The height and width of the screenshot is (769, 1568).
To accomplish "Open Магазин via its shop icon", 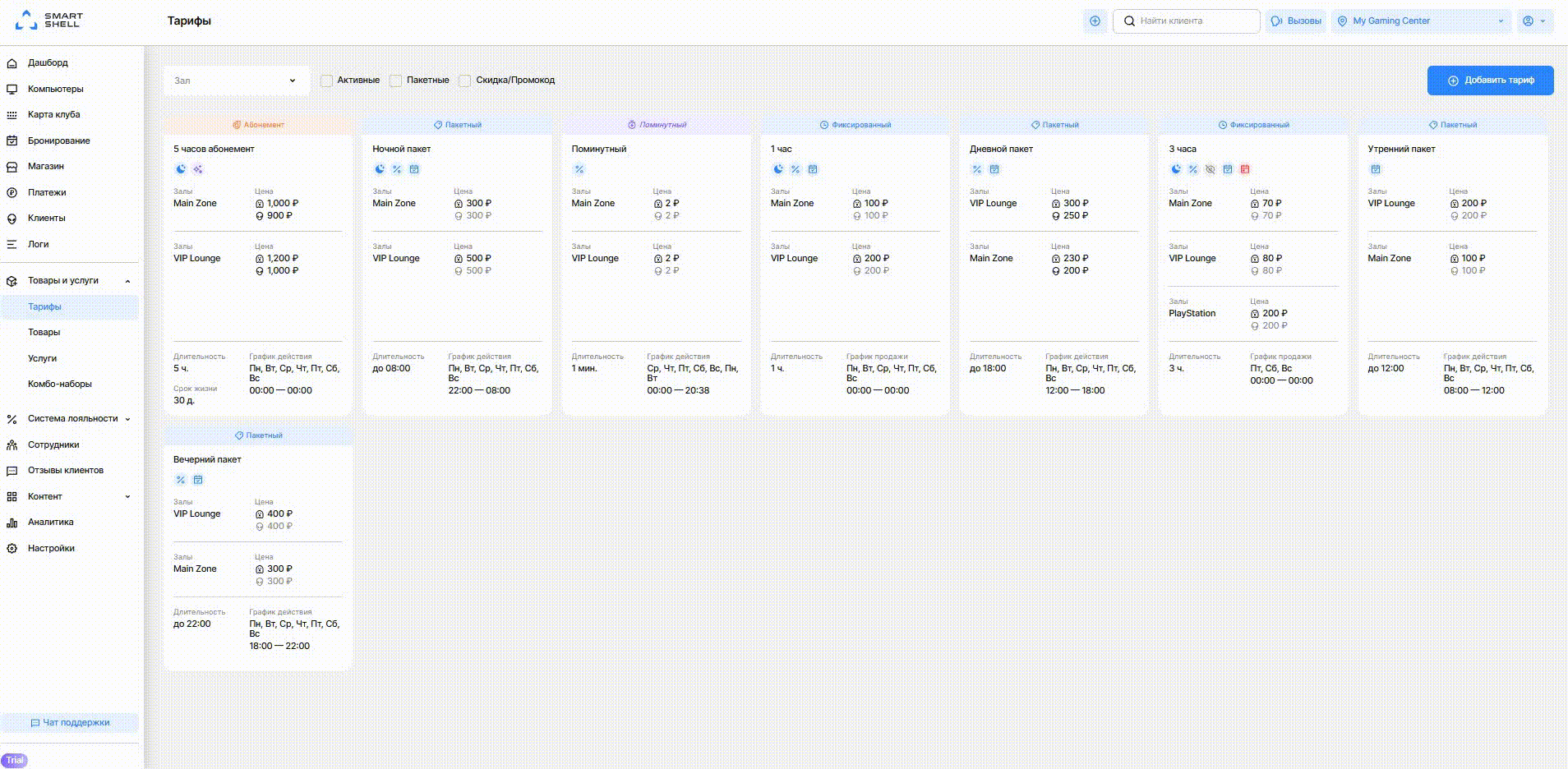I will tap(12, 167).
